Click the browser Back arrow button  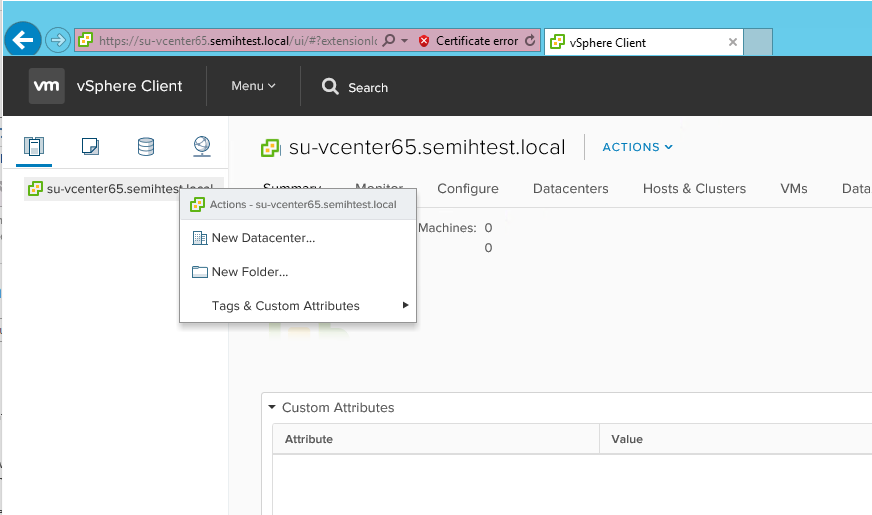(23, 41)
